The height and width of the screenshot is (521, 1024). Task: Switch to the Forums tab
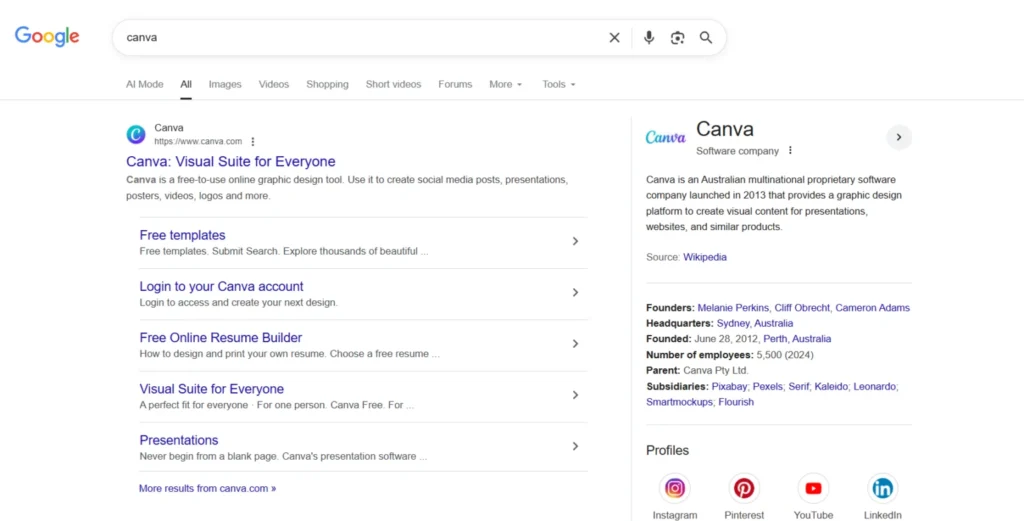[x=455, y=84]
